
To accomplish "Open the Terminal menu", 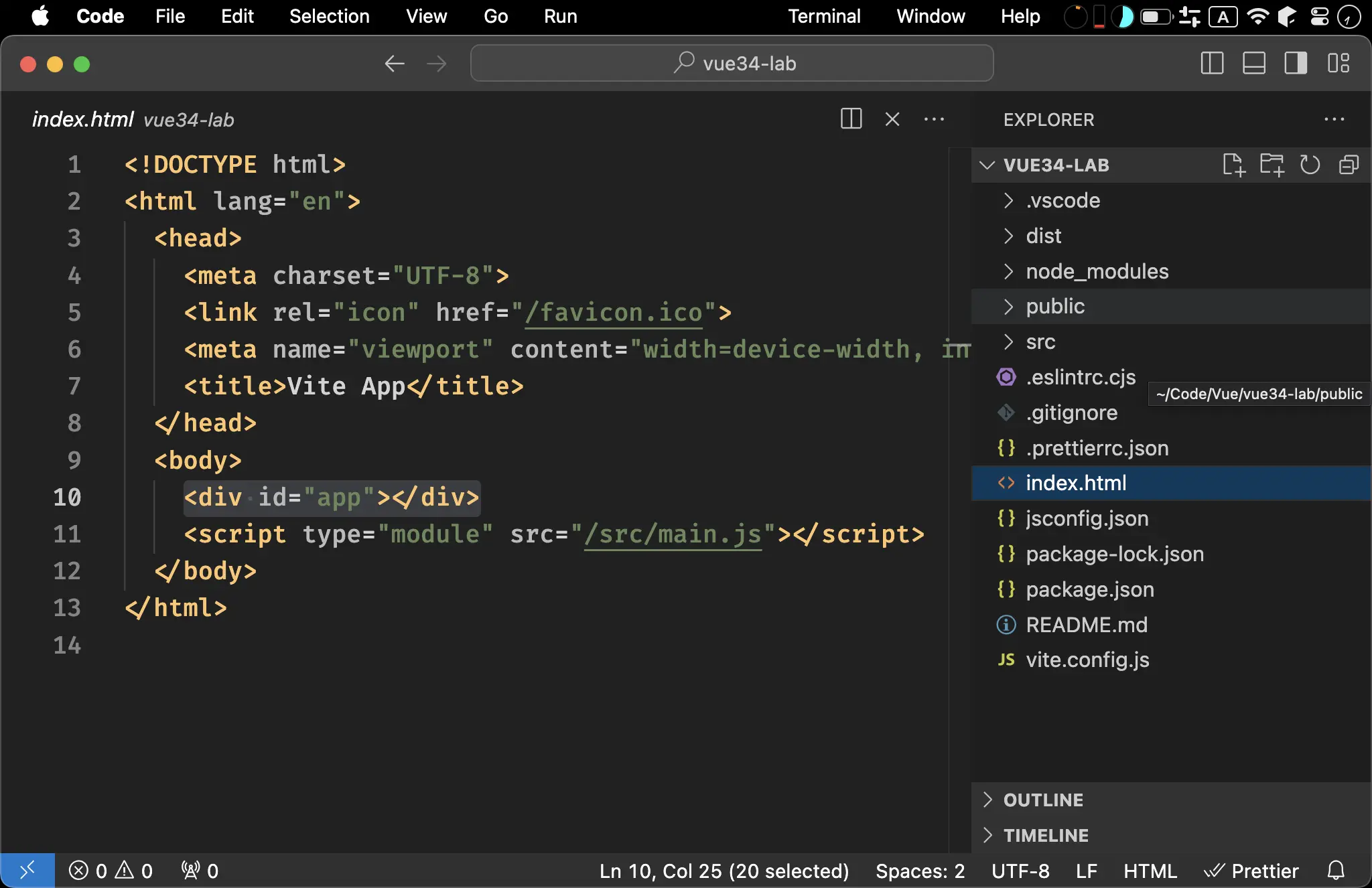I will [824, 16].
